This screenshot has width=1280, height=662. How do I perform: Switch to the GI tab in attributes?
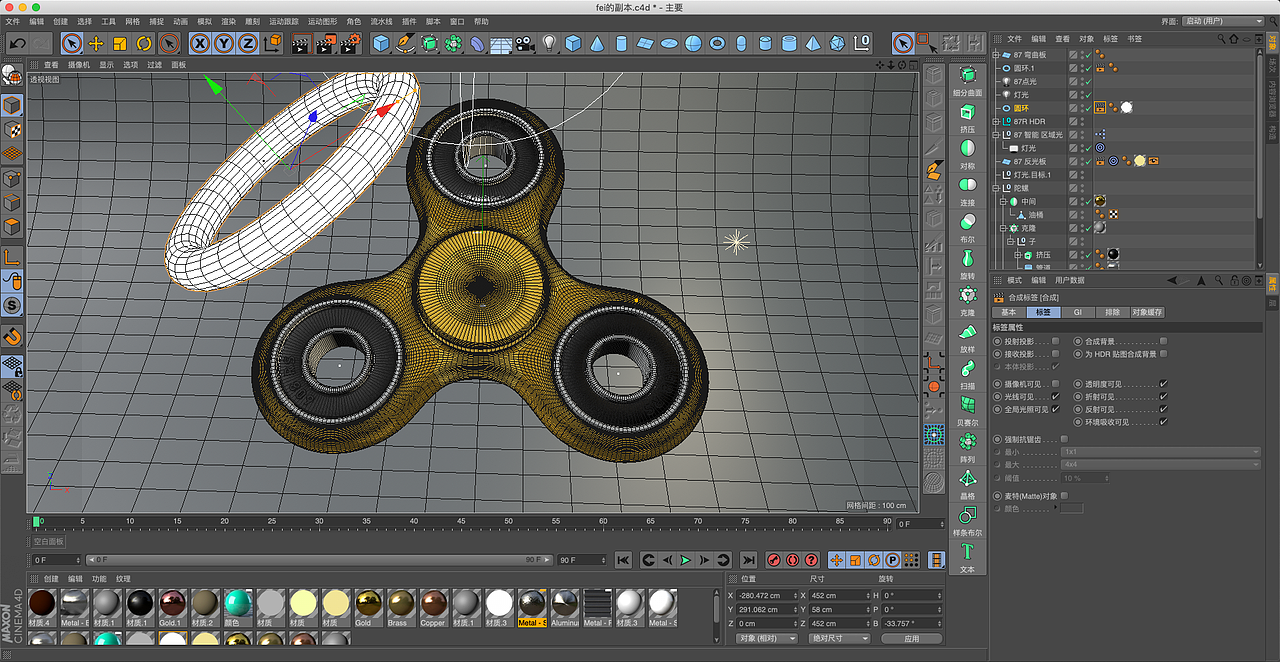tap(1078, 313)
